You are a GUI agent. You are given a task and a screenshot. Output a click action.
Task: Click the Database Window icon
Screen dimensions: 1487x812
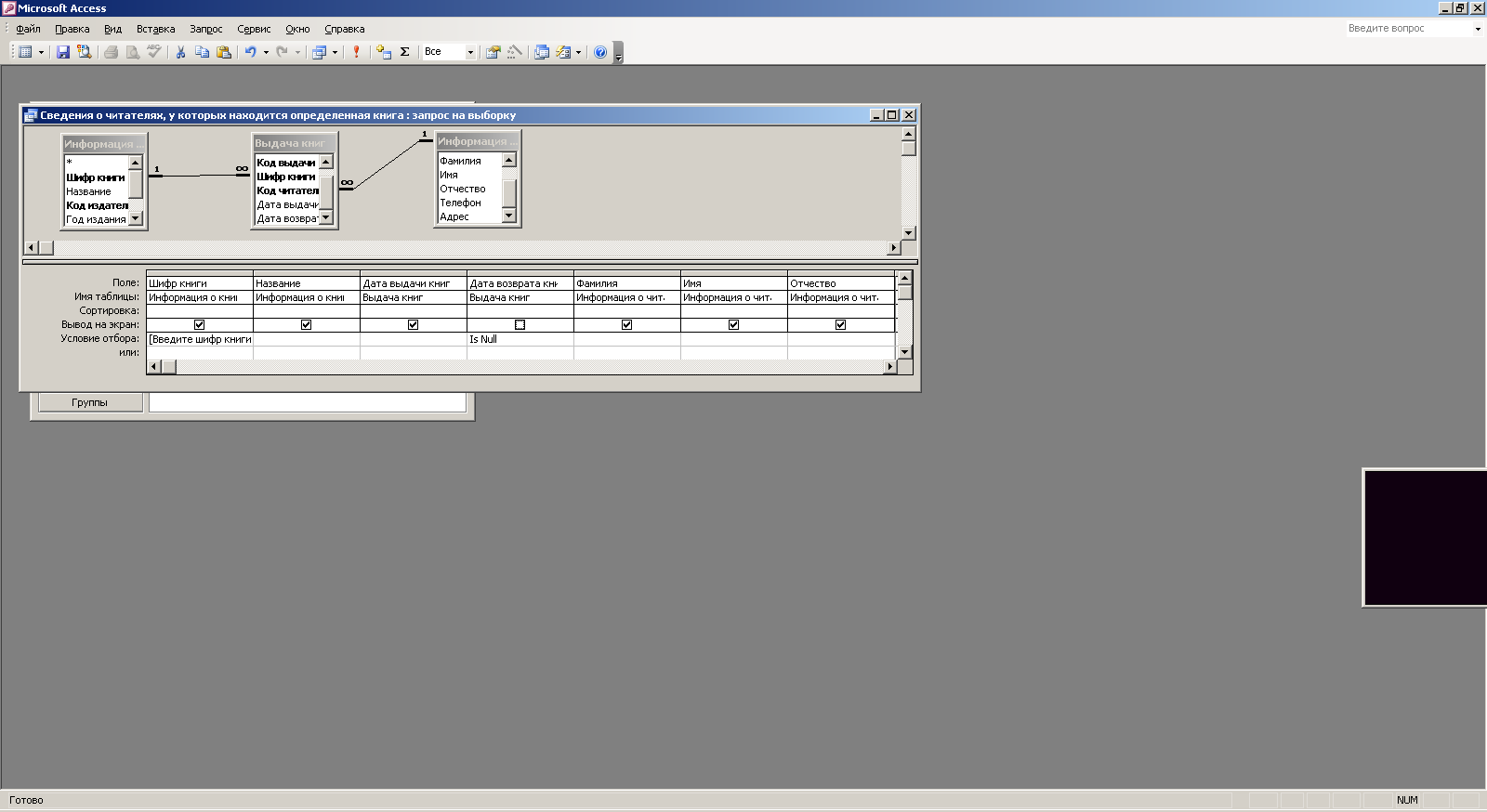542,52
